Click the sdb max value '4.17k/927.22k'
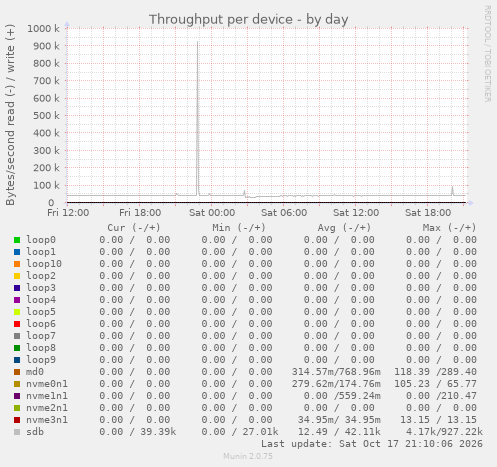Viewport: 497px width, 467px height. tap(444, 432)
